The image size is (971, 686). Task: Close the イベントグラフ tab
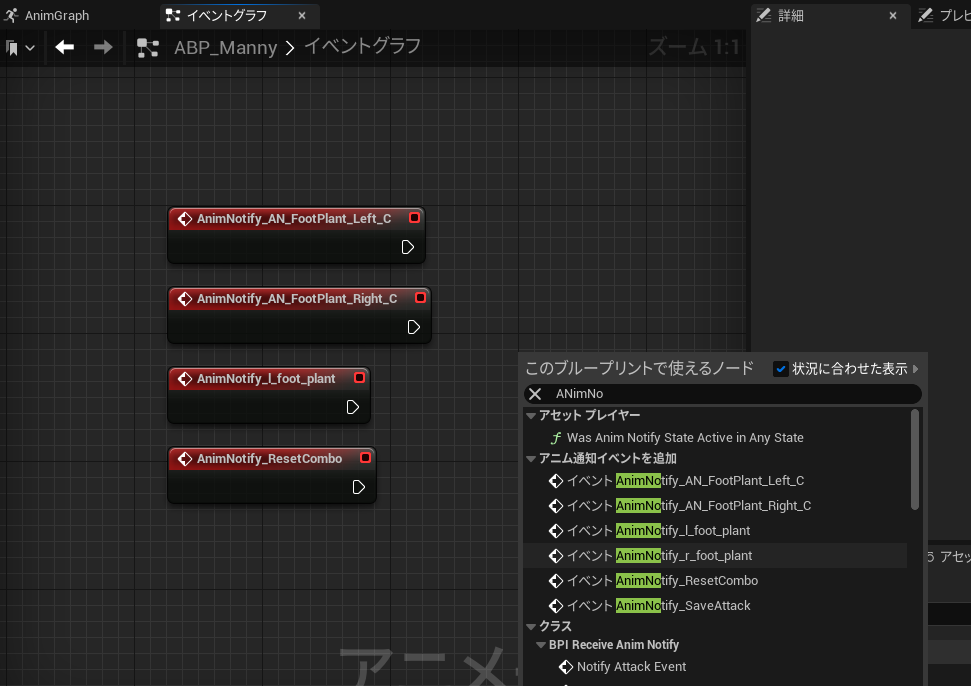pyautogui.click(x=302, y=15)
